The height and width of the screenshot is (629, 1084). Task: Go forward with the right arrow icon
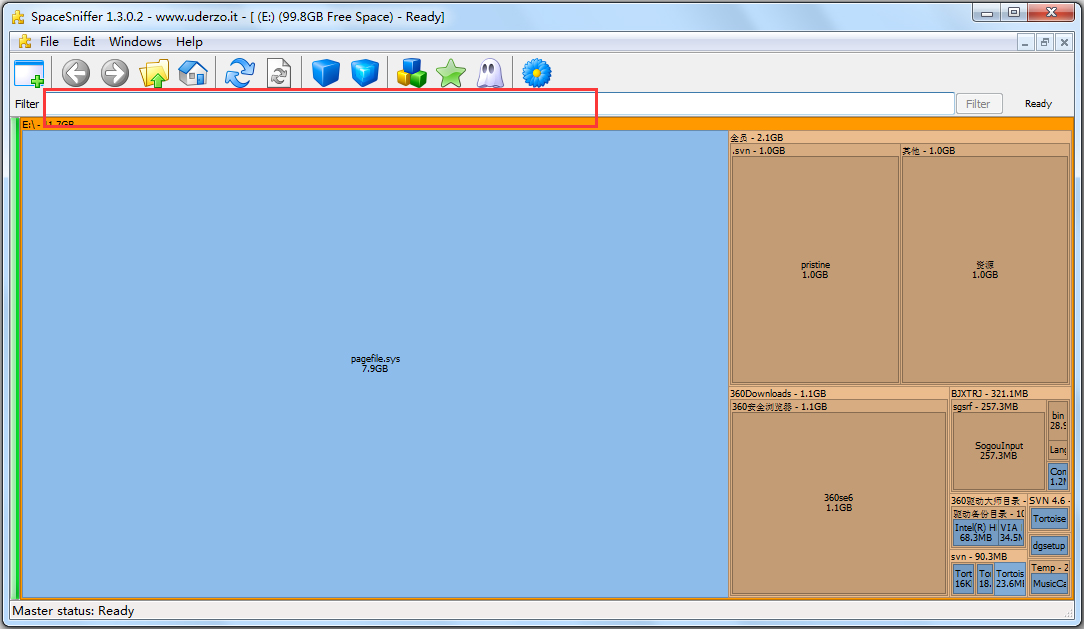(x=115, y=73)
